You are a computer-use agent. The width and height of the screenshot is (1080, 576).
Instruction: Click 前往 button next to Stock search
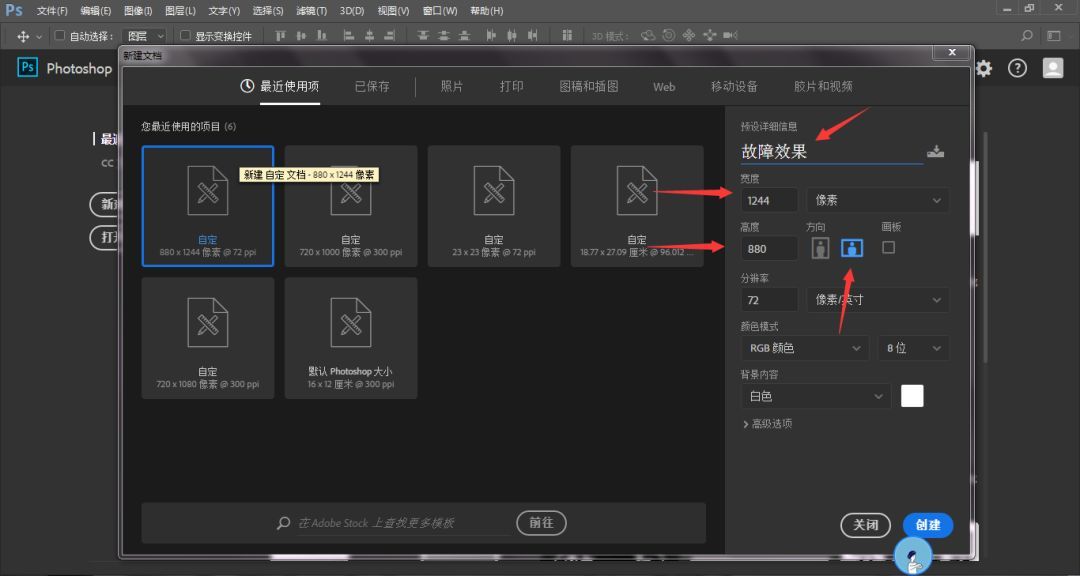coord(541,523)
